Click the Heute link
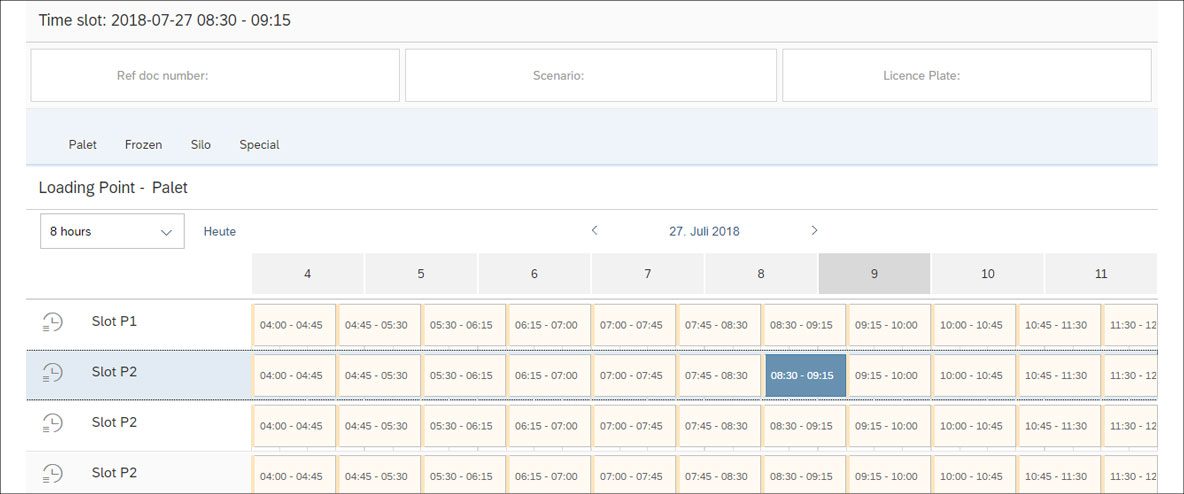Viewport: 1184px width, 494px height. (220, 231)
